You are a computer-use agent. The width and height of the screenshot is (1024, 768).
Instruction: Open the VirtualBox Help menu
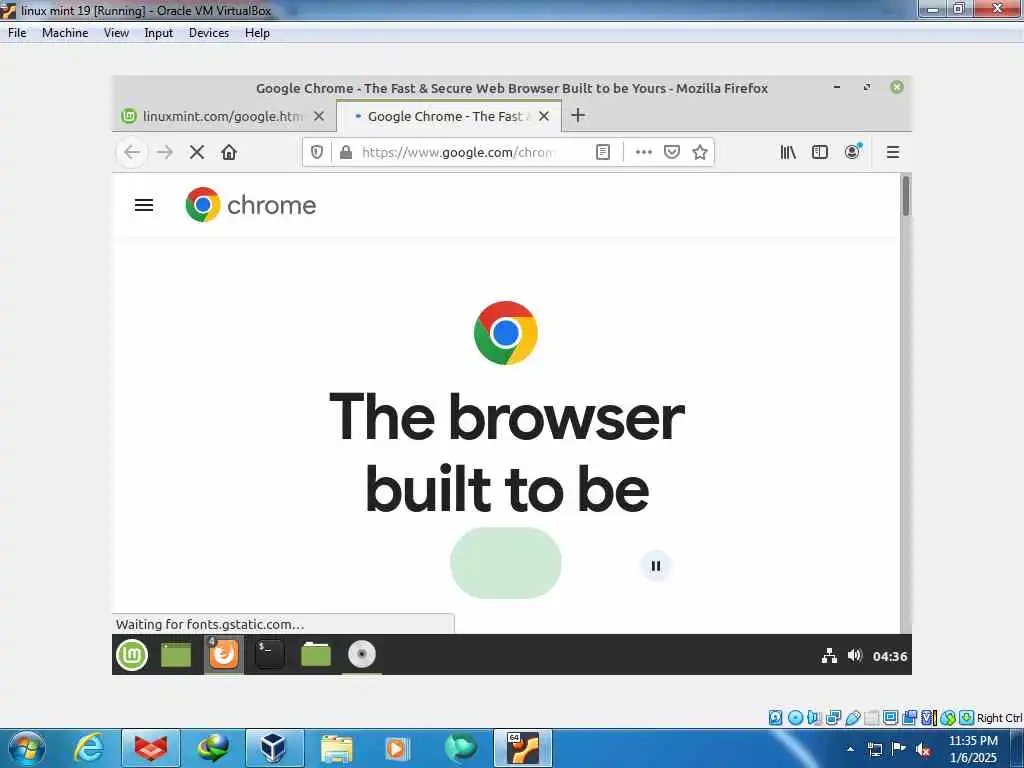[257, 33]
